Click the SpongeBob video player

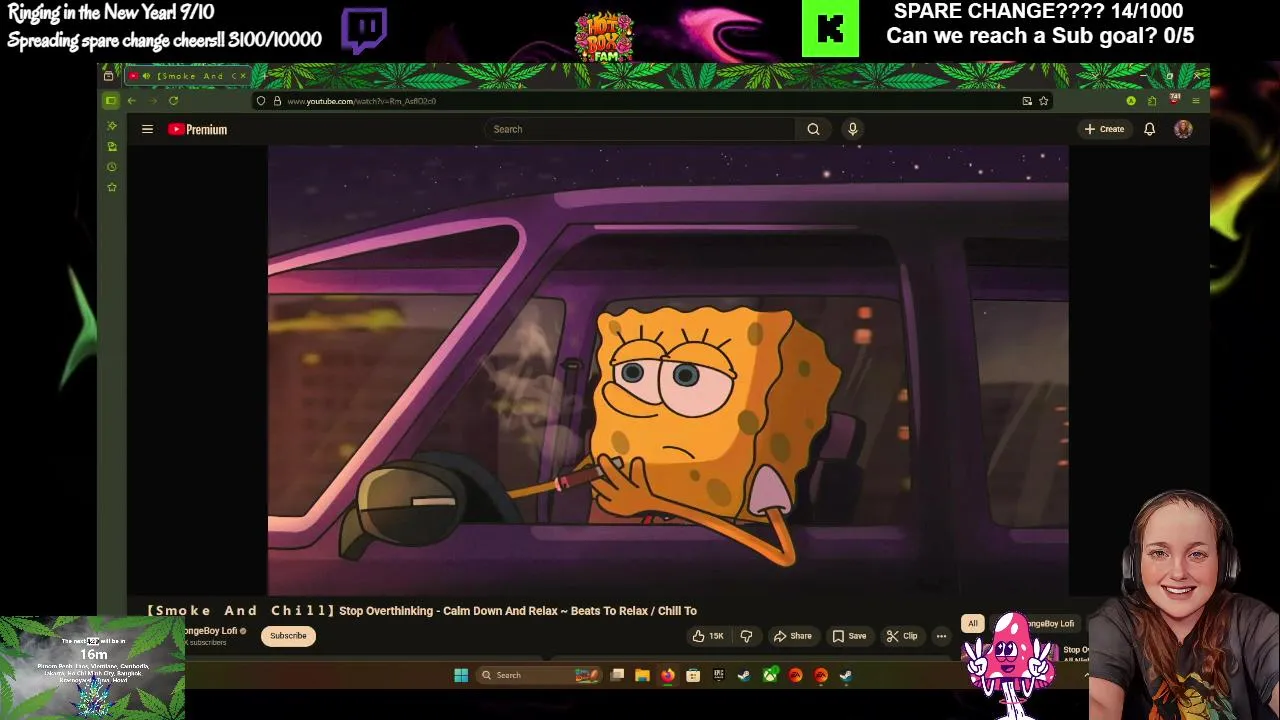coord(668,370)
